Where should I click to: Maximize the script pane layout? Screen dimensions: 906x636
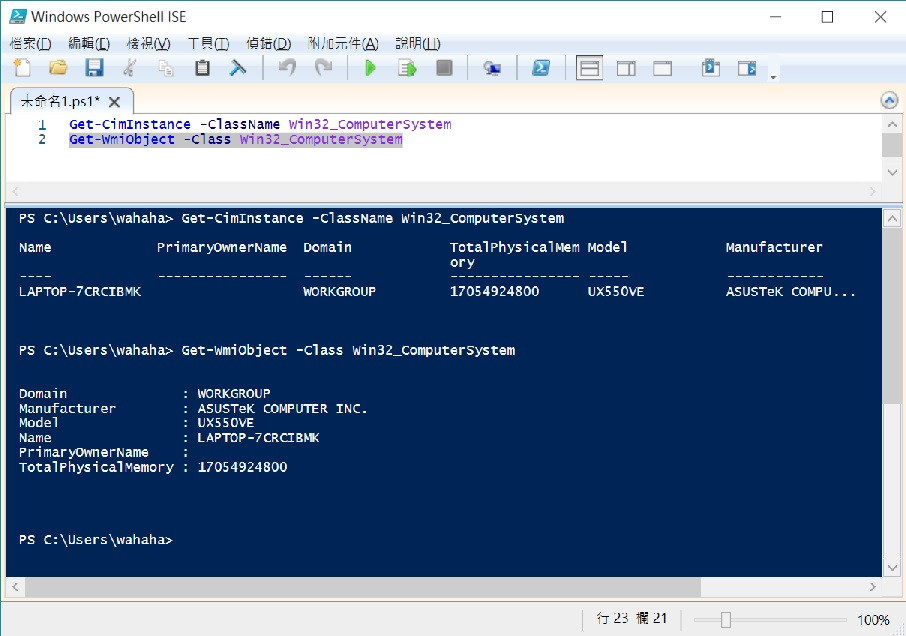663,69
